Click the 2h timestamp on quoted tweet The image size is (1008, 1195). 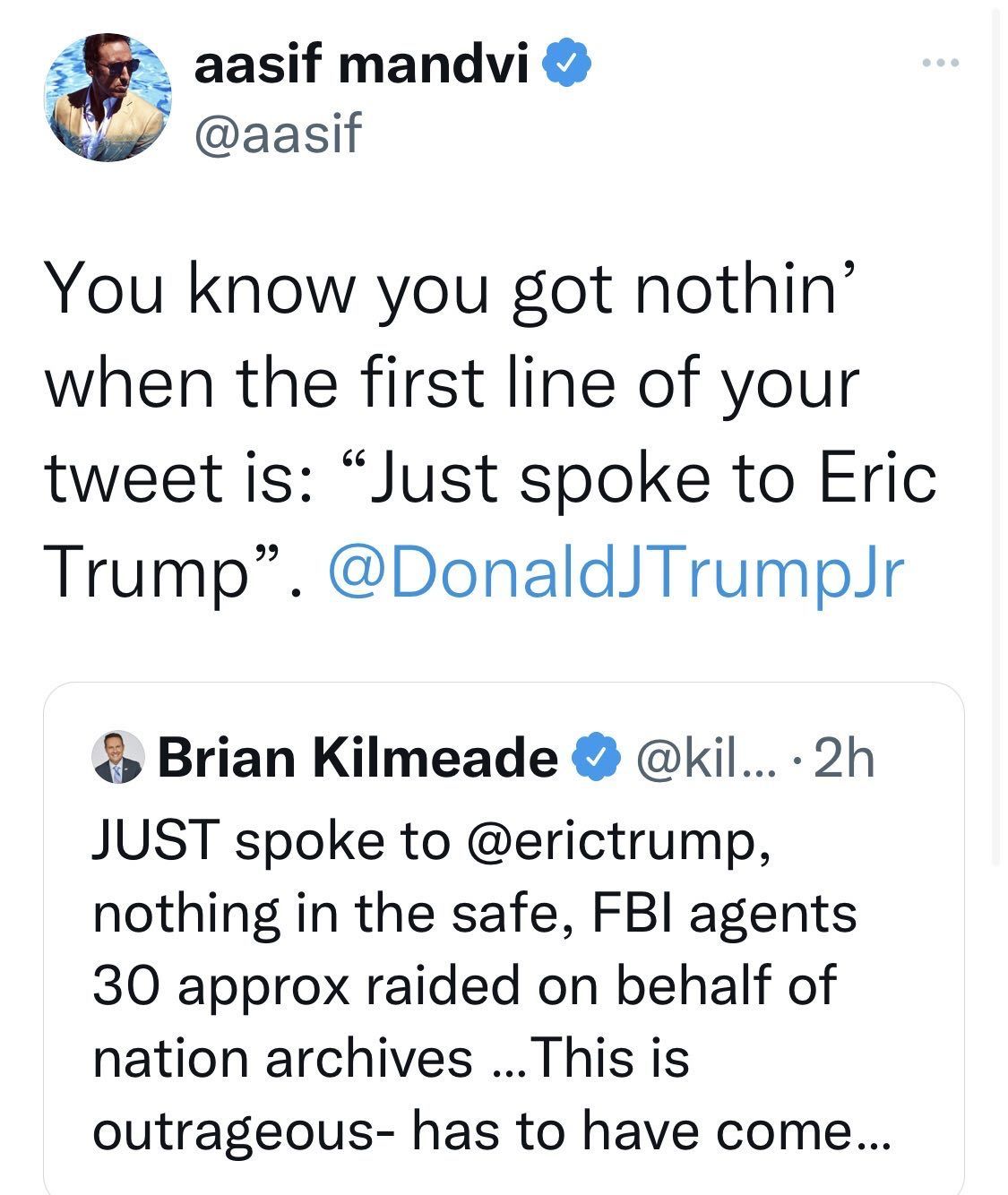(x=845, y=760)
